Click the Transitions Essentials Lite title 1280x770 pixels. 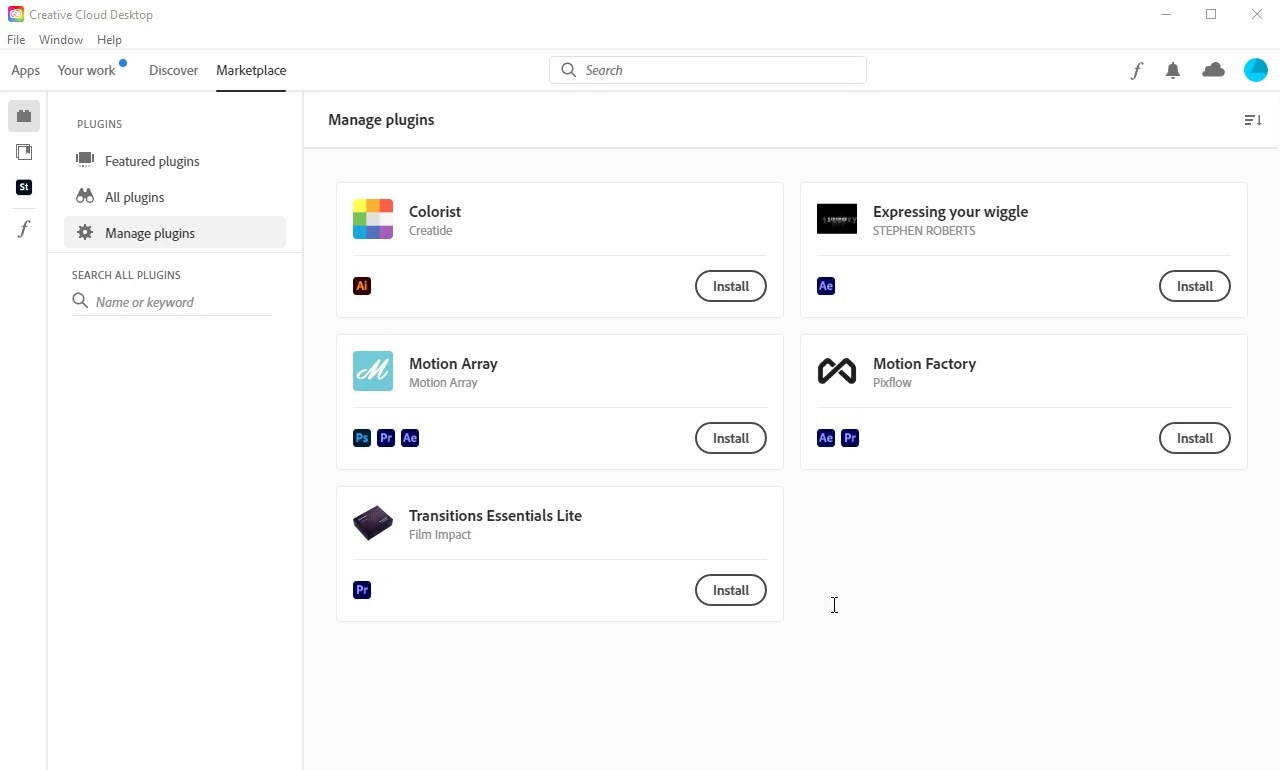(495, 516)
